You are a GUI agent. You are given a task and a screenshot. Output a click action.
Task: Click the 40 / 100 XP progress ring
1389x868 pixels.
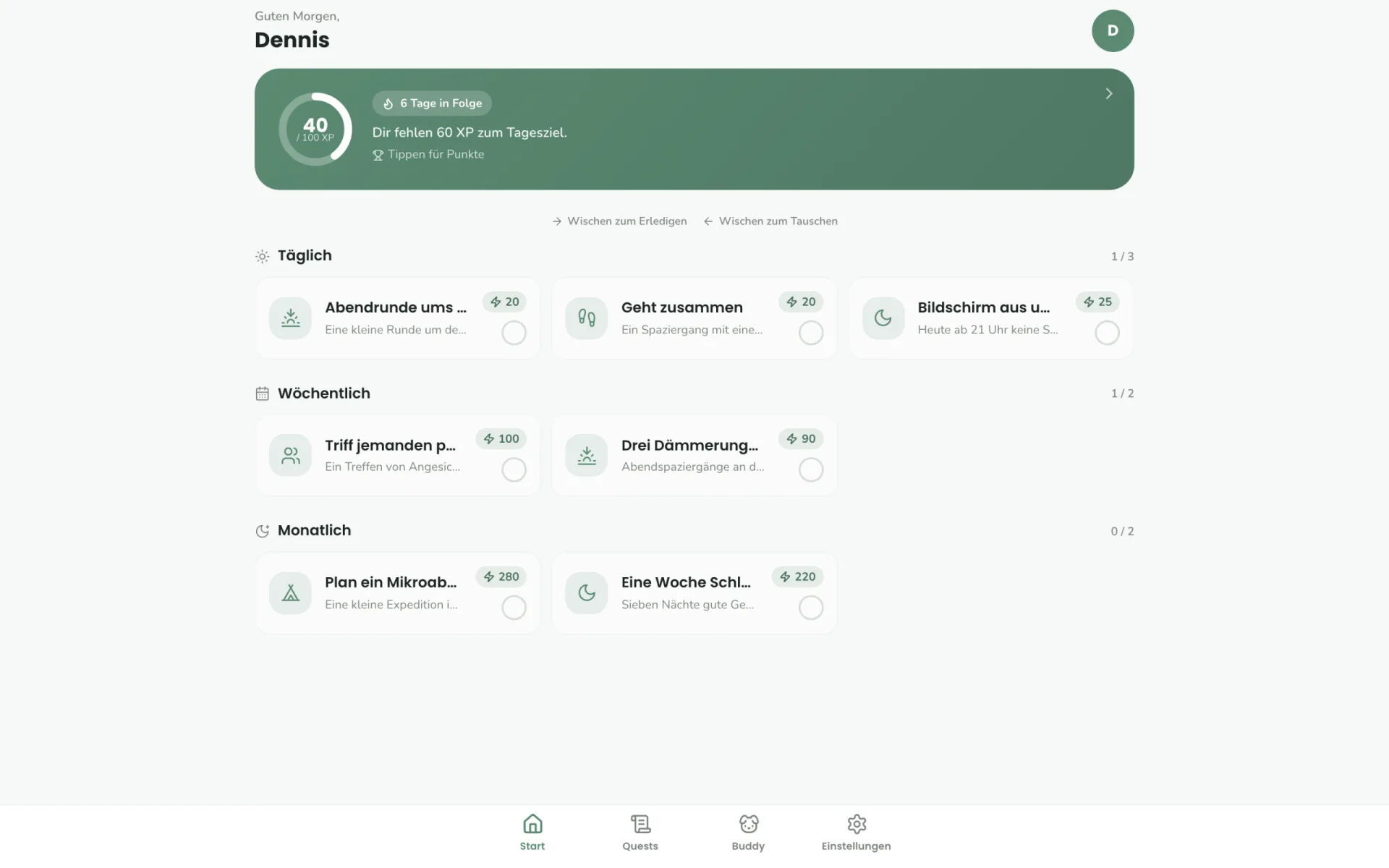(x=315, y=129)
